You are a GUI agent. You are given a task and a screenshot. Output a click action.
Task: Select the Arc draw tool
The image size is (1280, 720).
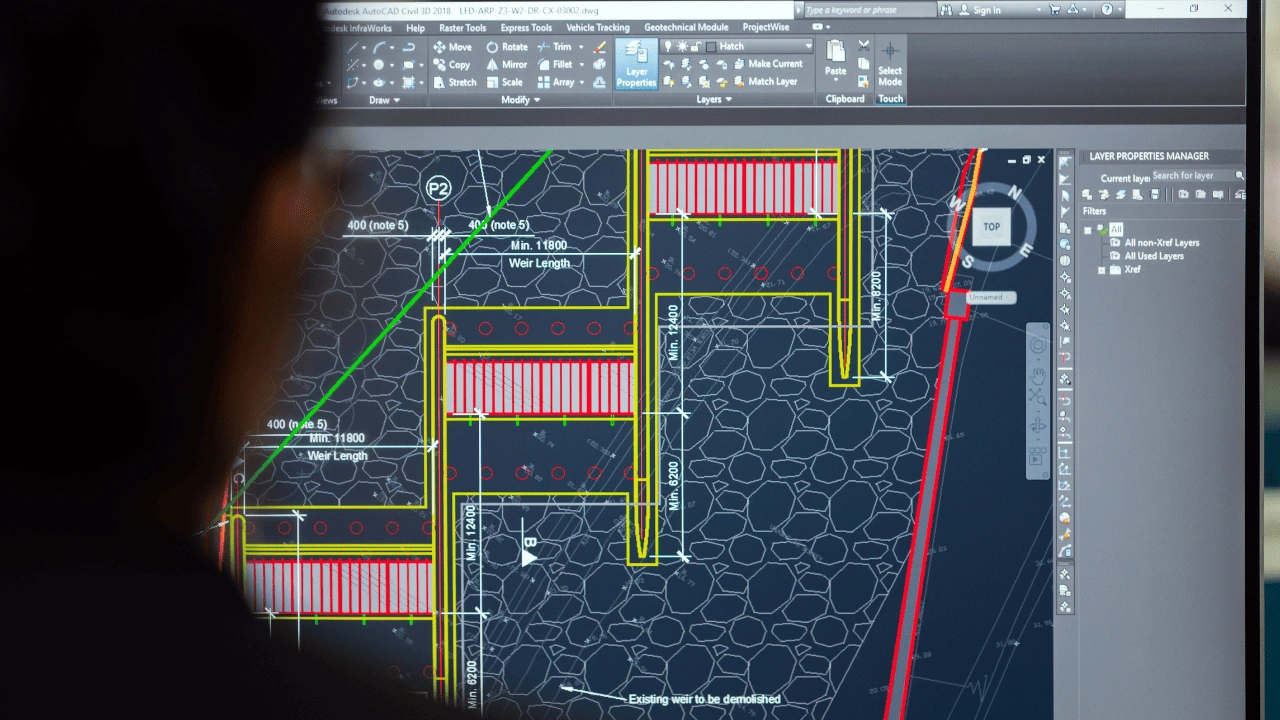click(380, 47)
